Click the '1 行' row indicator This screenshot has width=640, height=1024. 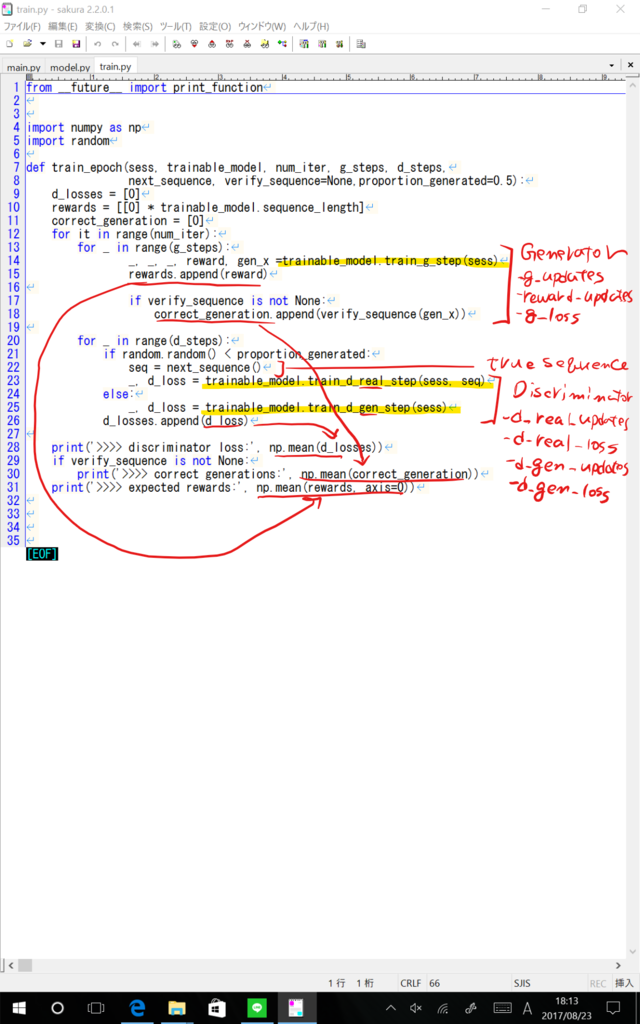[x=336, y=983]
